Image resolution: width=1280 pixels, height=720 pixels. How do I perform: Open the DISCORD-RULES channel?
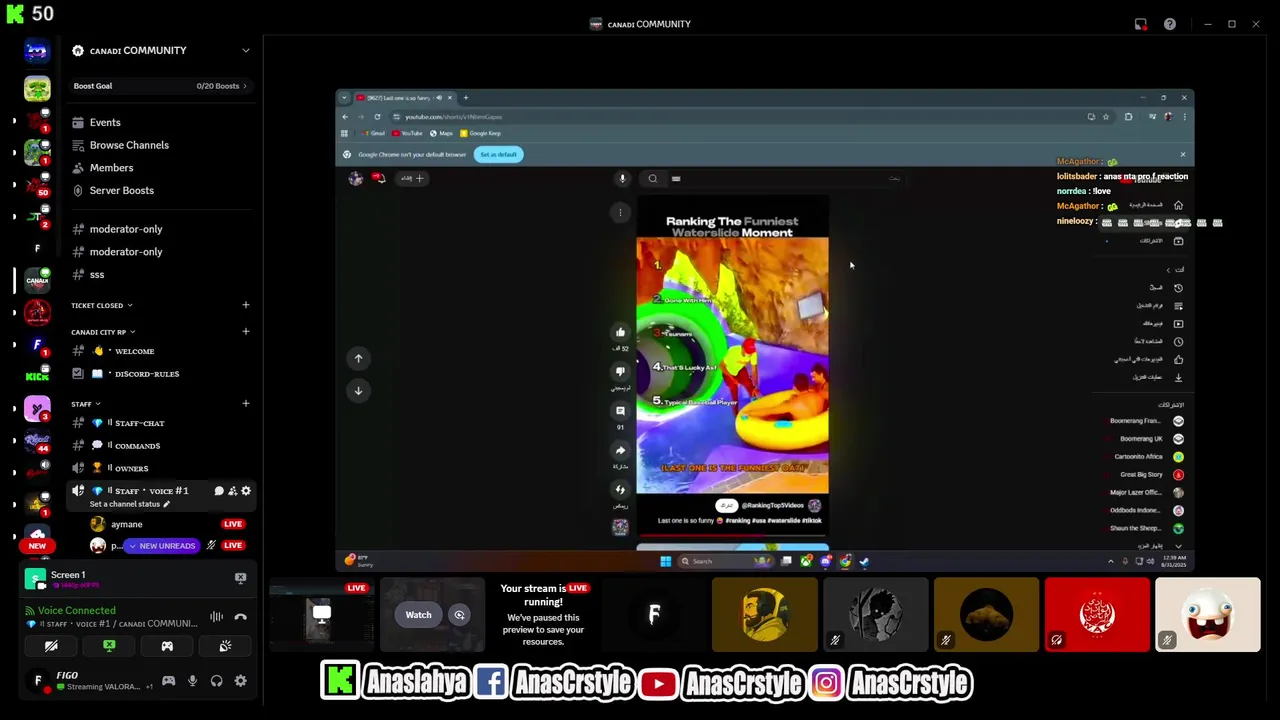coord(146,374)
